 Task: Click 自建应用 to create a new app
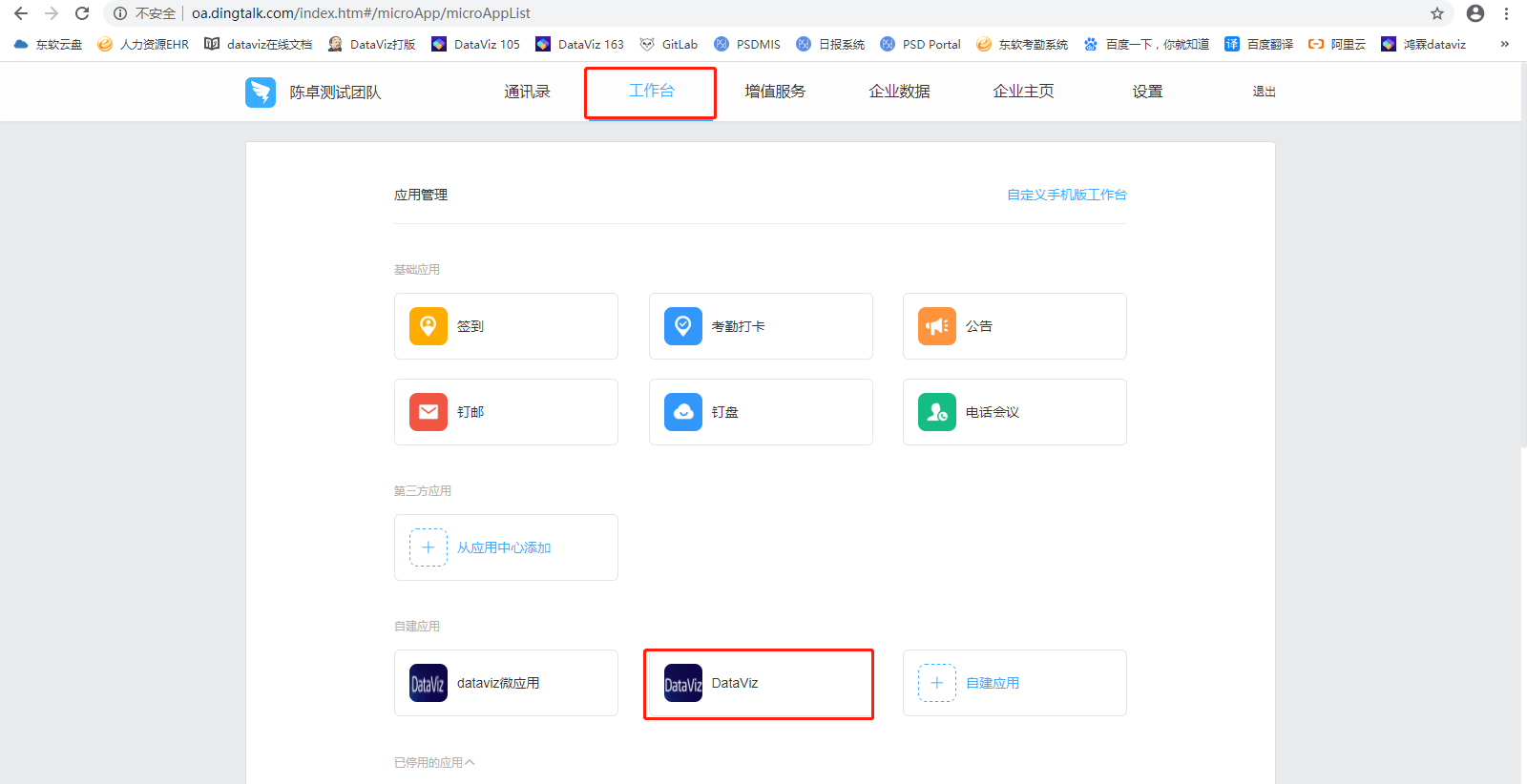click(992, 683)
